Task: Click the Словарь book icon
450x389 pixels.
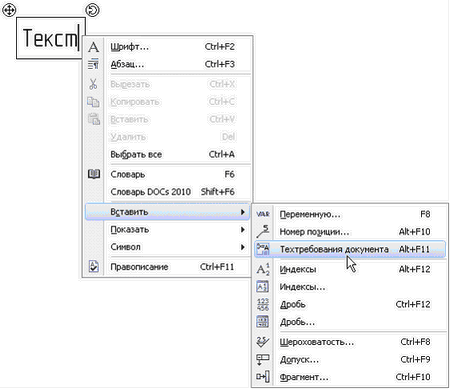Action: 94,174
